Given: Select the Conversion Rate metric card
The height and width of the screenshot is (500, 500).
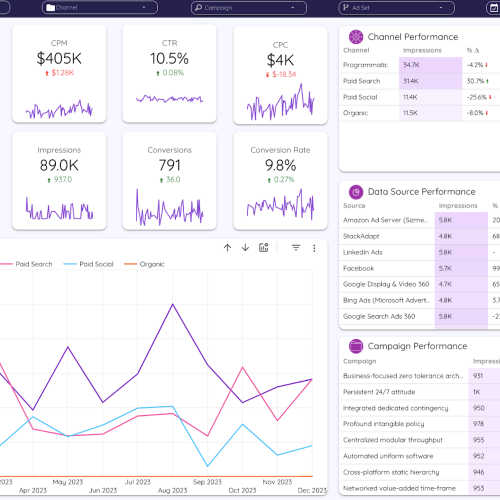Looking at the screenshot, I should click(x=280, y=181).
